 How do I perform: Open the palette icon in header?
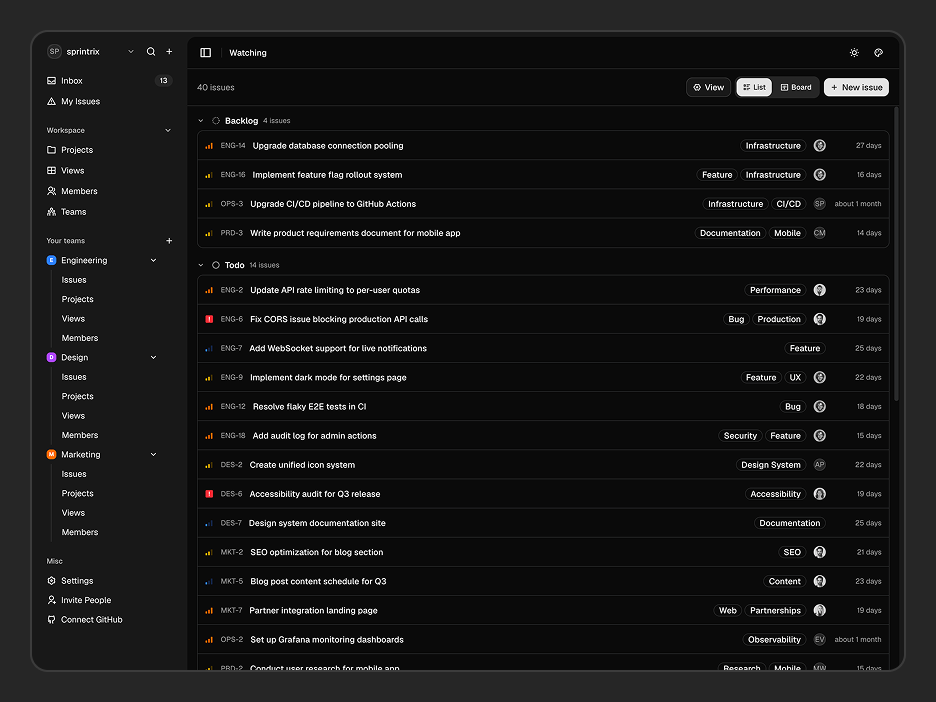(x=878, y=53)
